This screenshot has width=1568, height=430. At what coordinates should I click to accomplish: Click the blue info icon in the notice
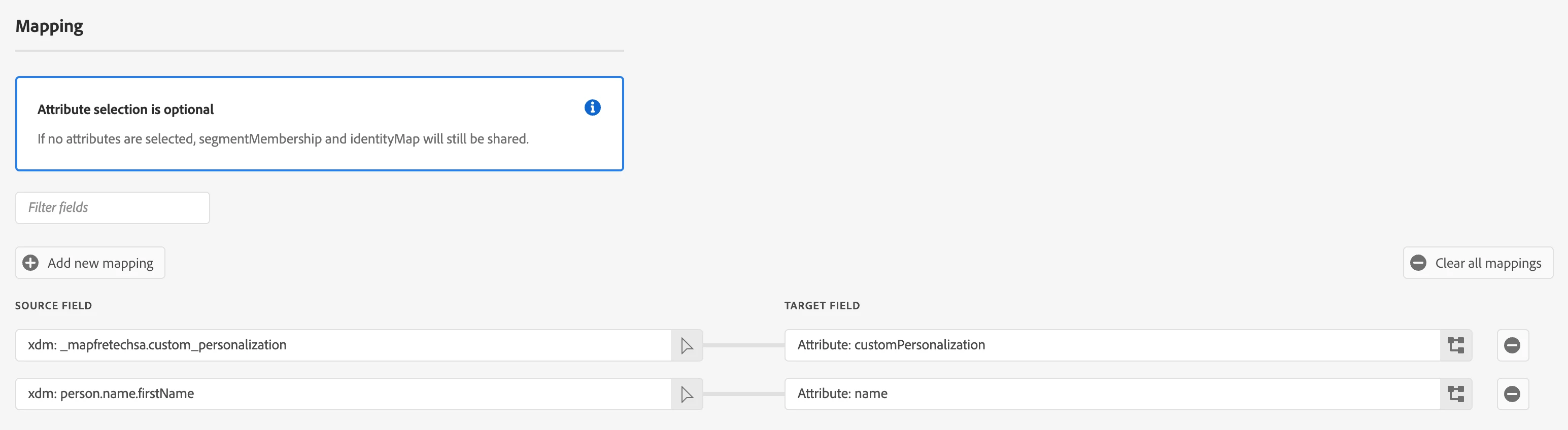tap(592, 107)
